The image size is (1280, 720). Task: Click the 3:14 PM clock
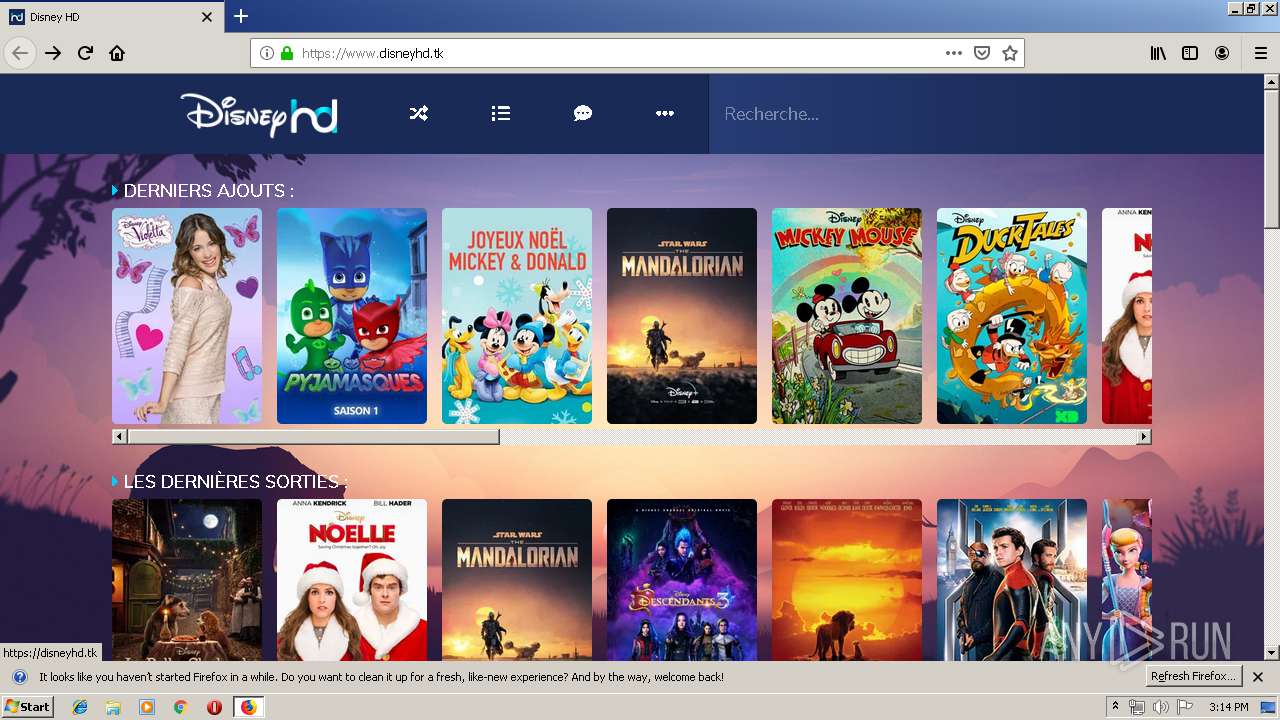[x=1228, y=707]
